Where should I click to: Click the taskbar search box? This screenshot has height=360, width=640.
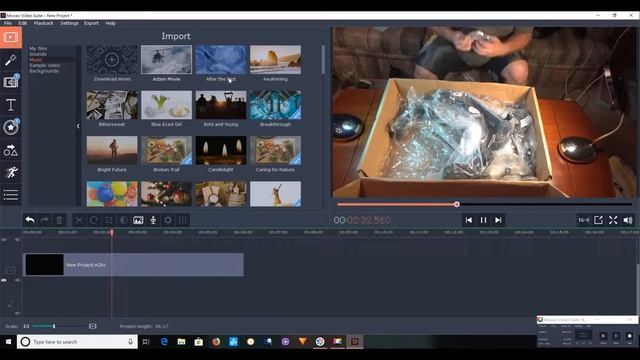click(77, 342)
